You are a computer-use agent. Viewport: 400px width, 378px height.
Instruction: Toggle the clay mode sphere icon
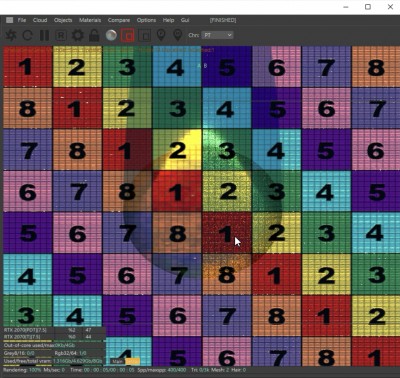click(x=111, y=35)
